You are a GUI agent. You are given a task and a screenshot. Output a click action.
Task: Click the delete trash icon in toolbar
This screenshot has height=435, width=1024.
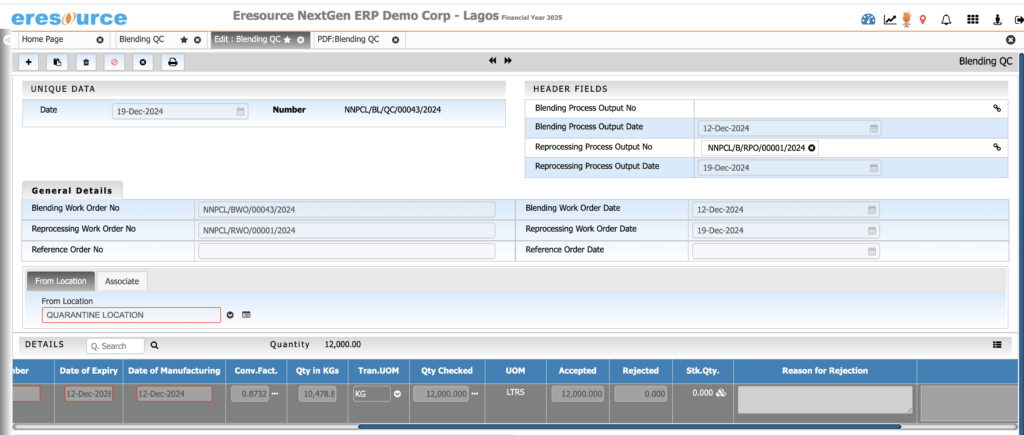[86, 62]
